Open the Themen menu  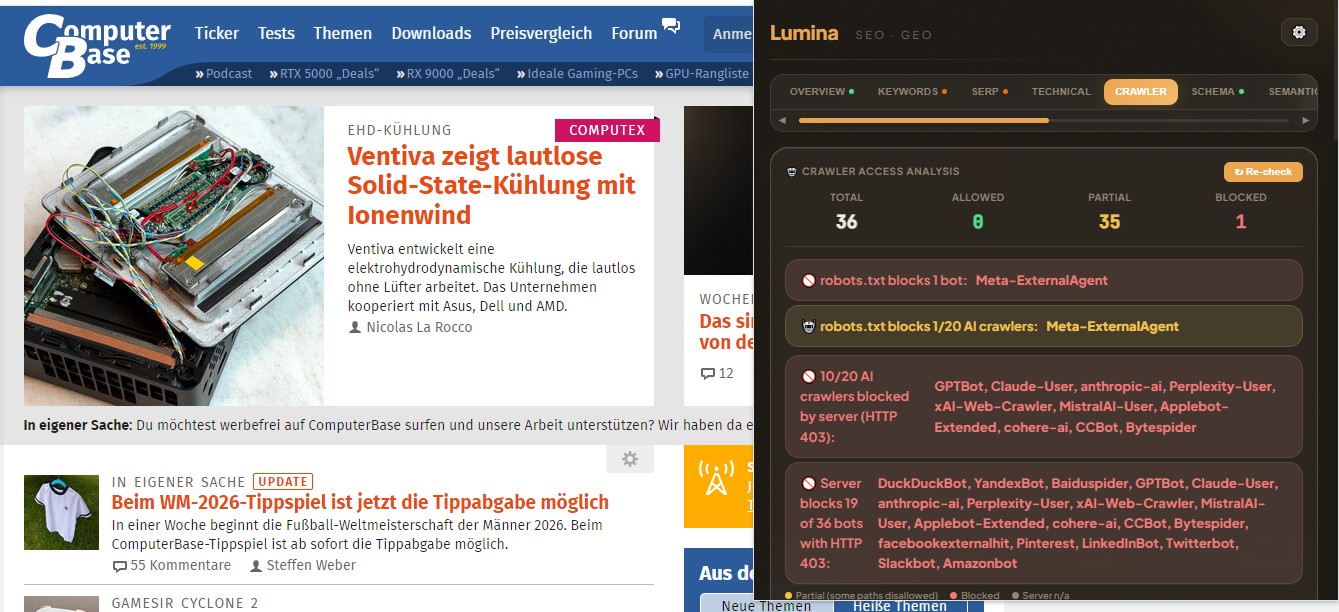[x=342, y=33]
